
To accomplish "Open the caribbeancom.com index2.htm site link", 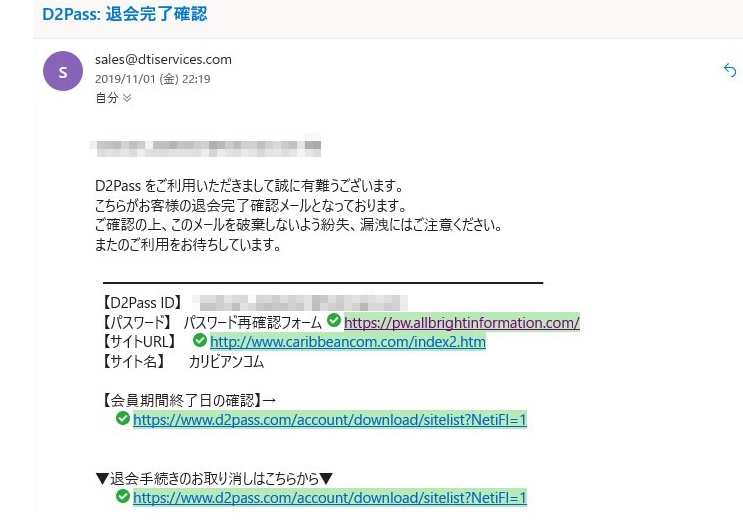I will [347, 342].
